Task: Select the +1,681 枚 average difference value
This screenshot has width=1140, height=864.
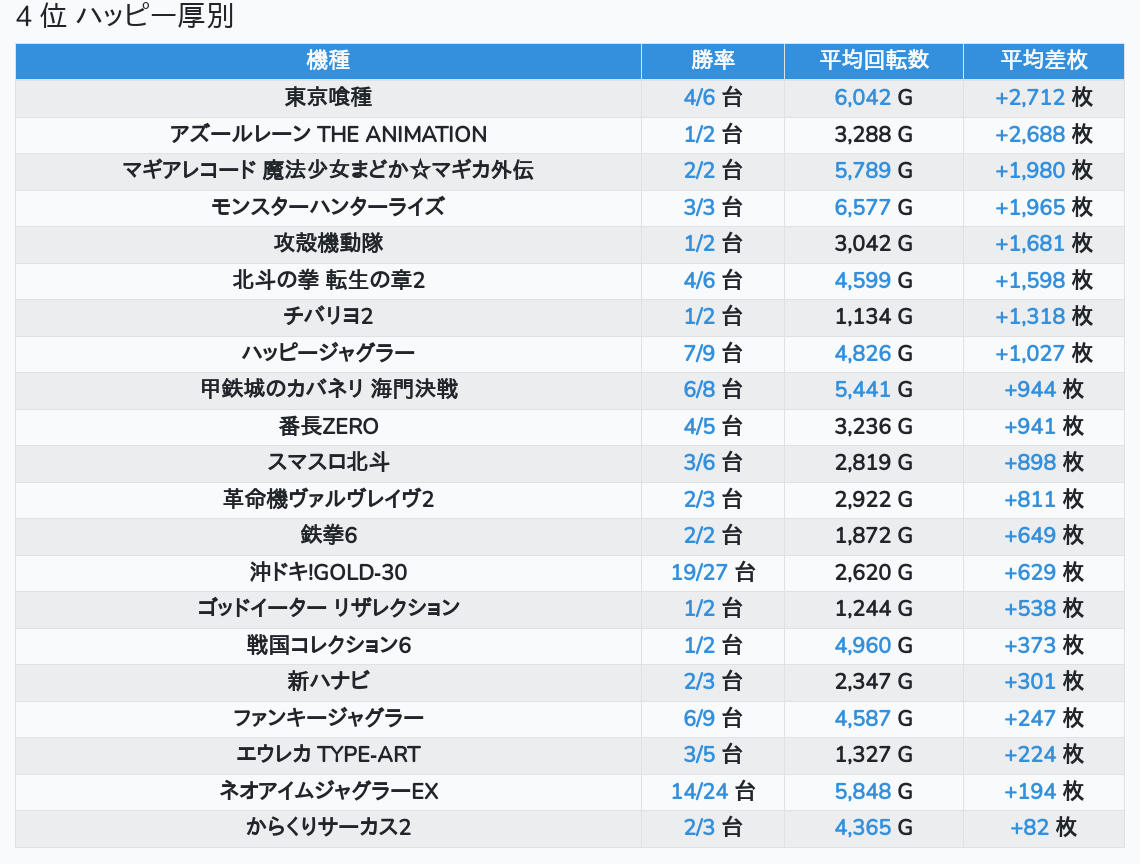Action: [x=1043, y=244]
